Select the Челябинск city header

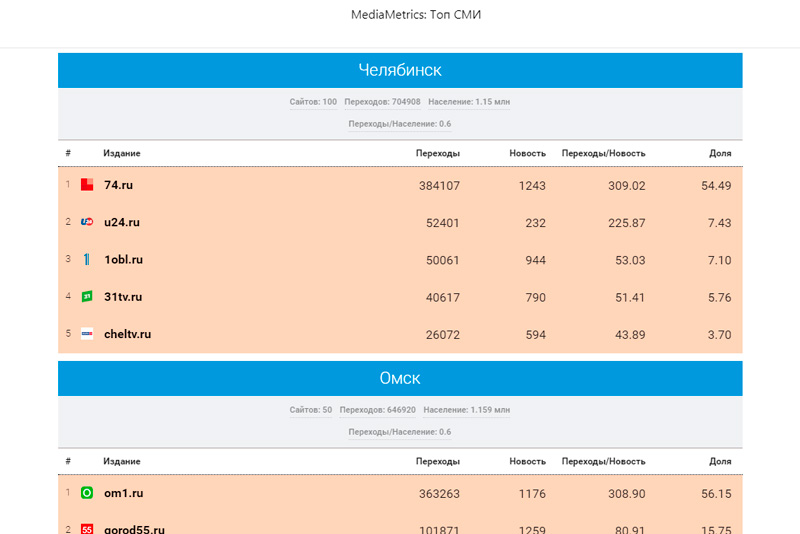[x=400, y=70]
